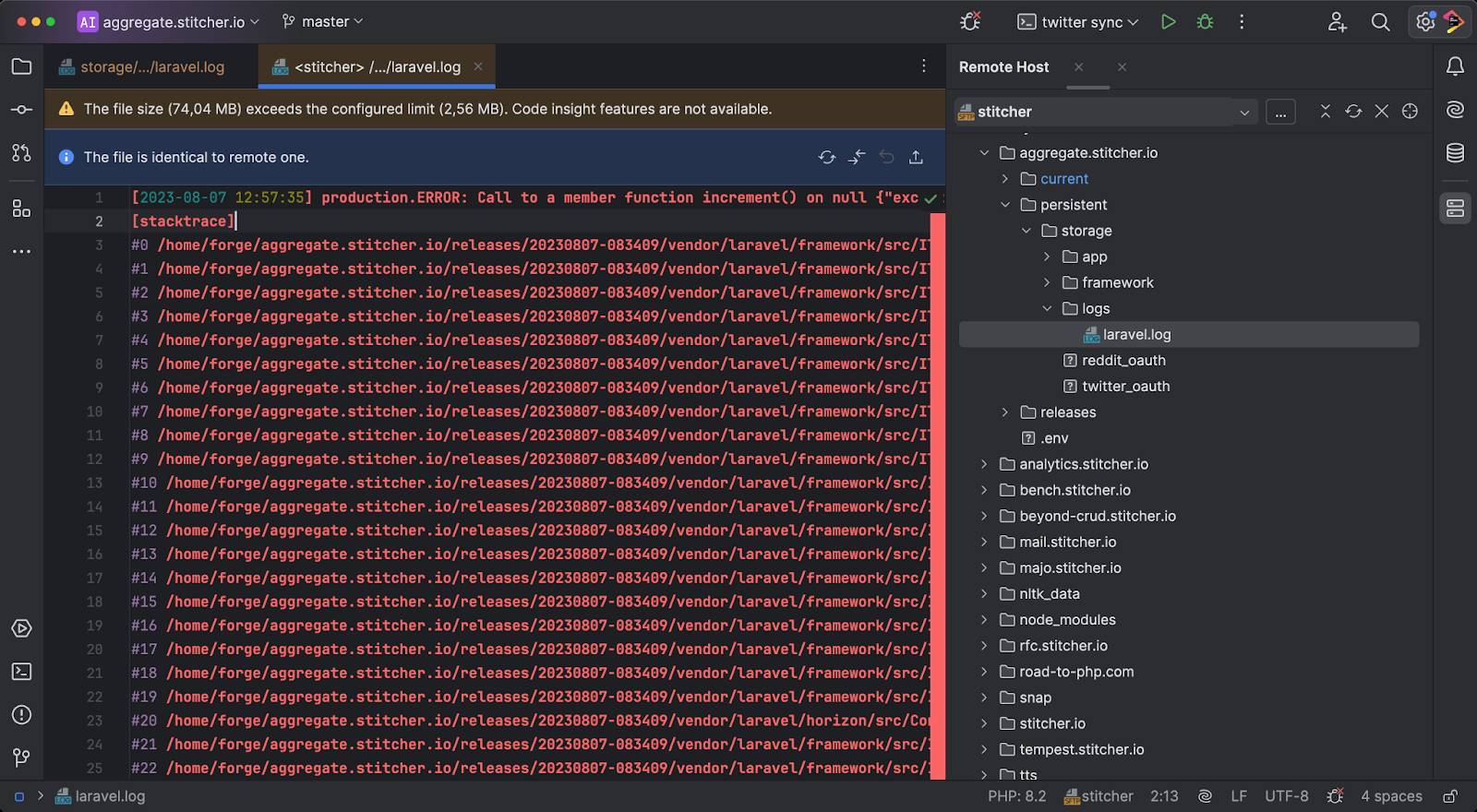Open the Remote Host tool window icon

click(1455, 209)
